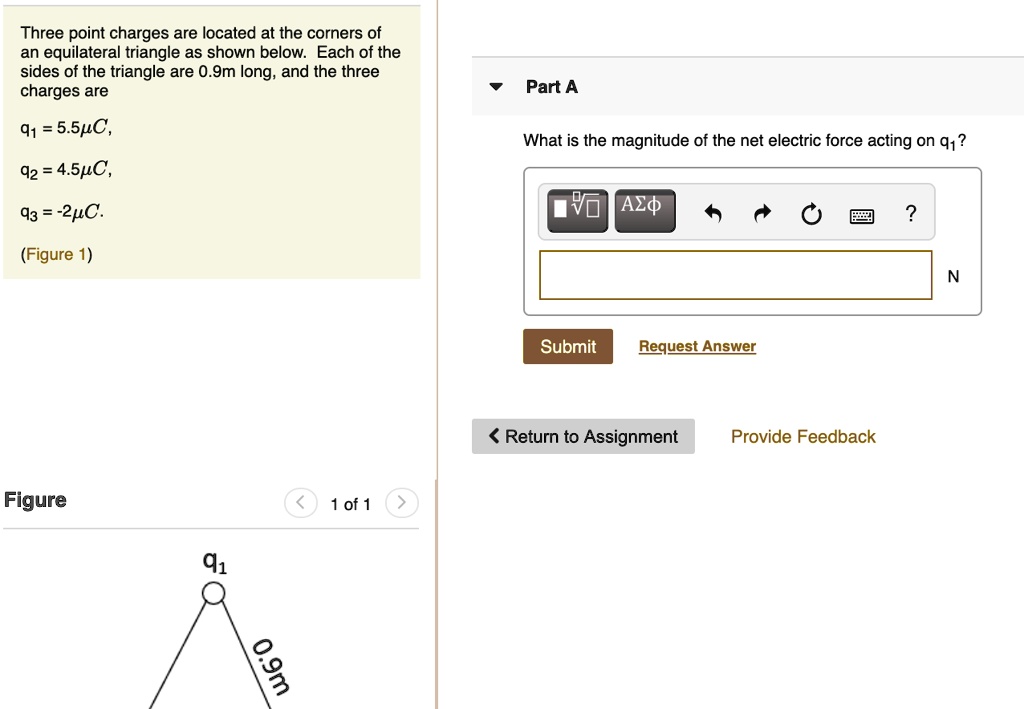
Task: Select the Part A header
Action: (552, 87)
